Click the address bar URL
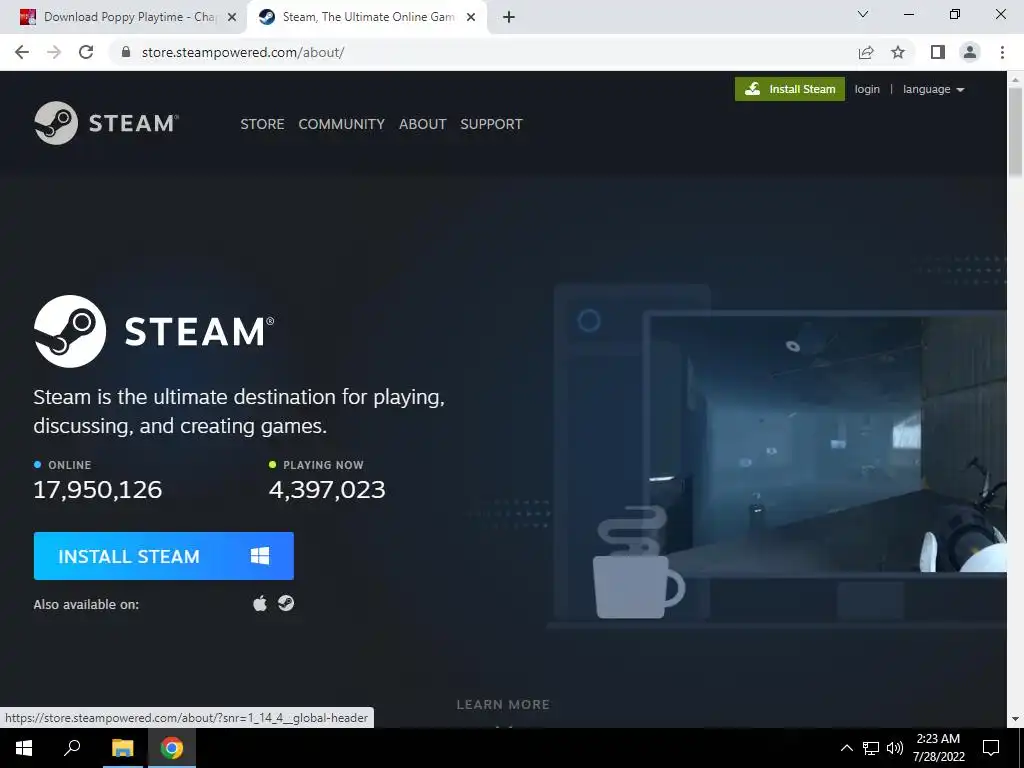The height and width of the screenshot is (768, 1024). click(243, 52)
